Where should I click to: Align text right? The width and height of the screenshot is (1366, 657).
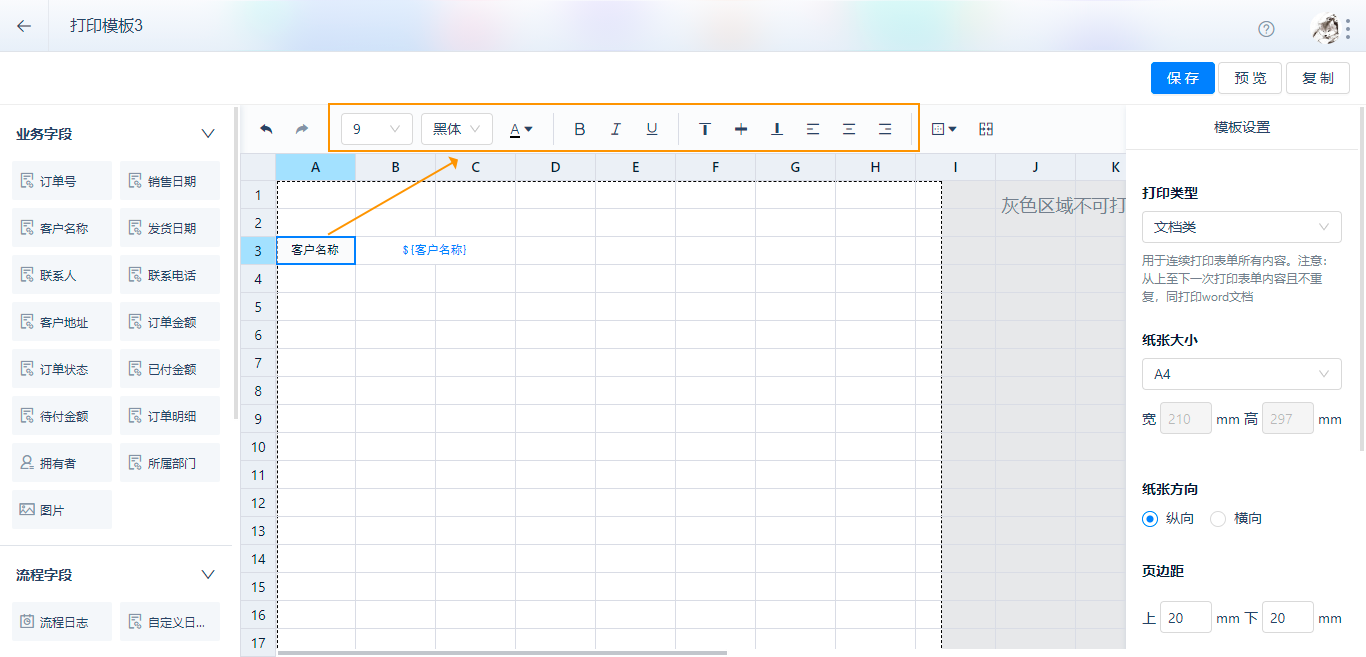[x=885, y=129]
